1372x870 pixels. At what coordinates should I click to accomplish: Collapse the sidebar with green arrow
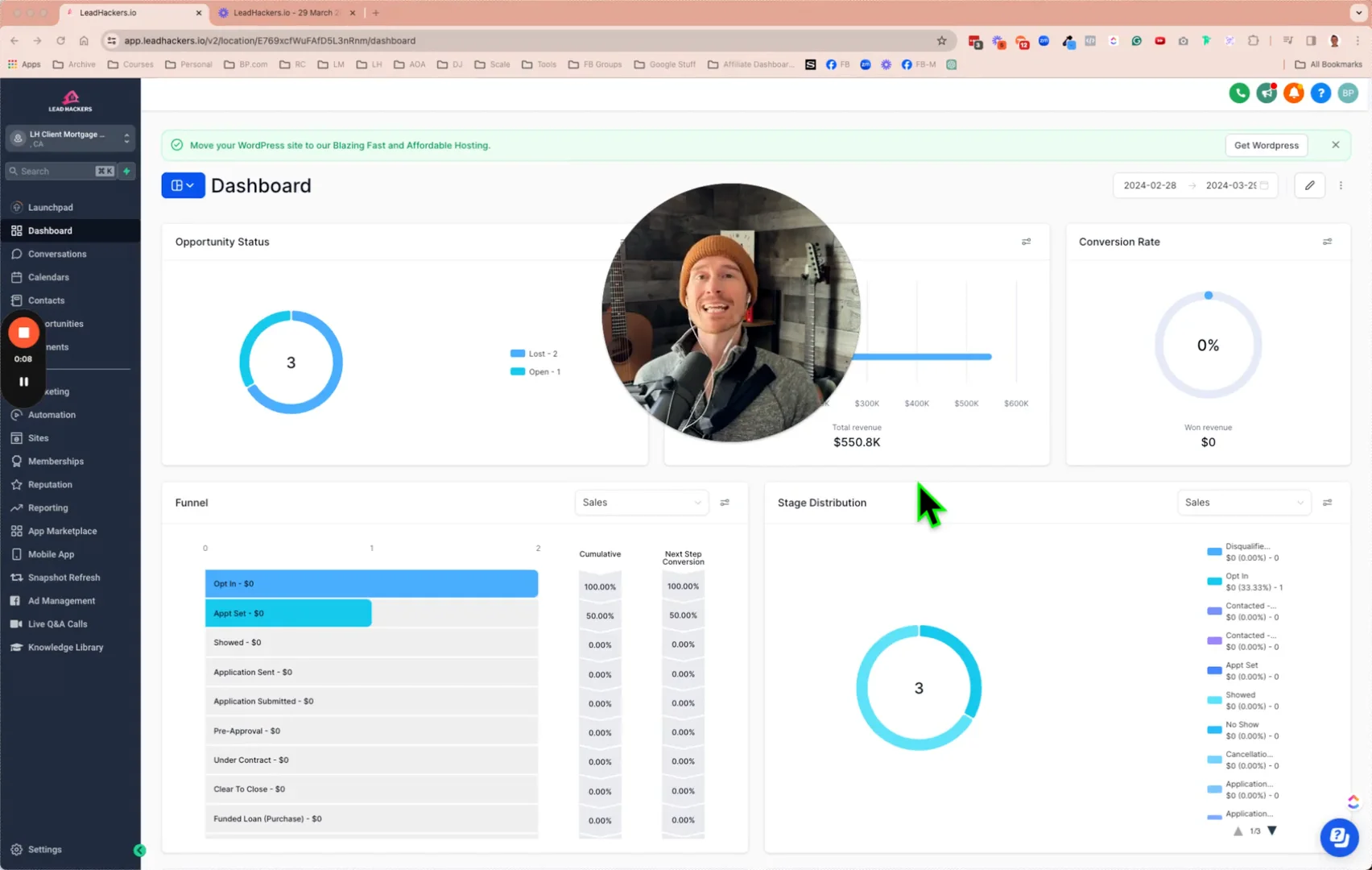pos(139,850)
